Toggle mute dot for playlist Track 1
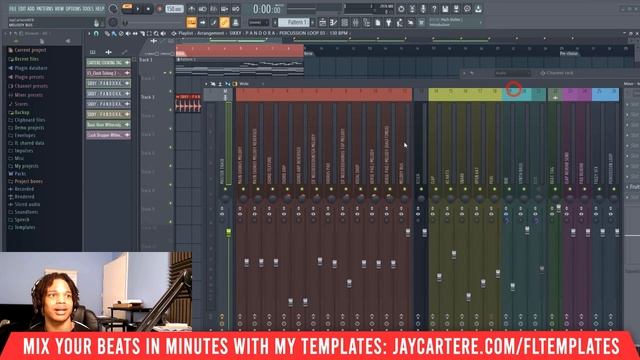Viewport: 640px width, 360px height. tap(171, 73)
